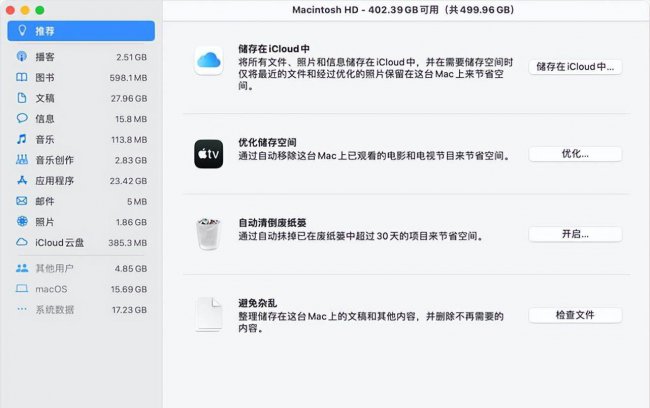Click the 图书 book icon
The height and width of the screenshot is (408, 650).
(x=22, y=77)
